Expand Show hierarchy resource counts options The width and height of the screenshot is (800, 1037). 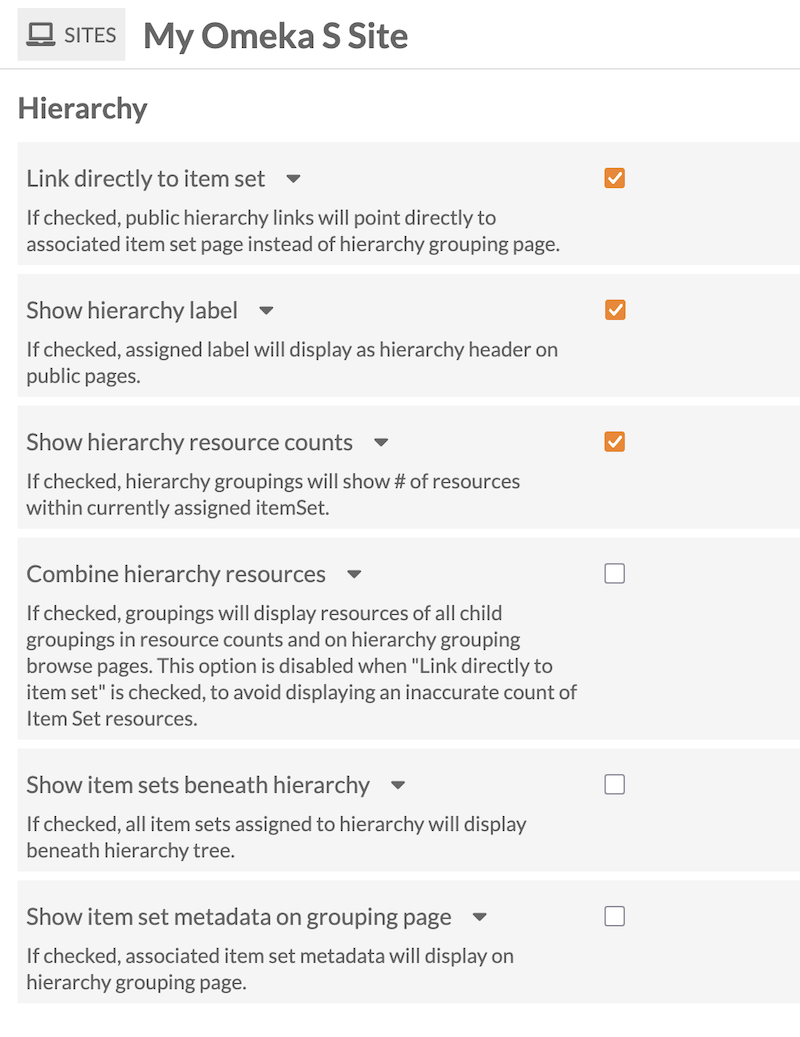pyautogui.click(x=381, y=443)
